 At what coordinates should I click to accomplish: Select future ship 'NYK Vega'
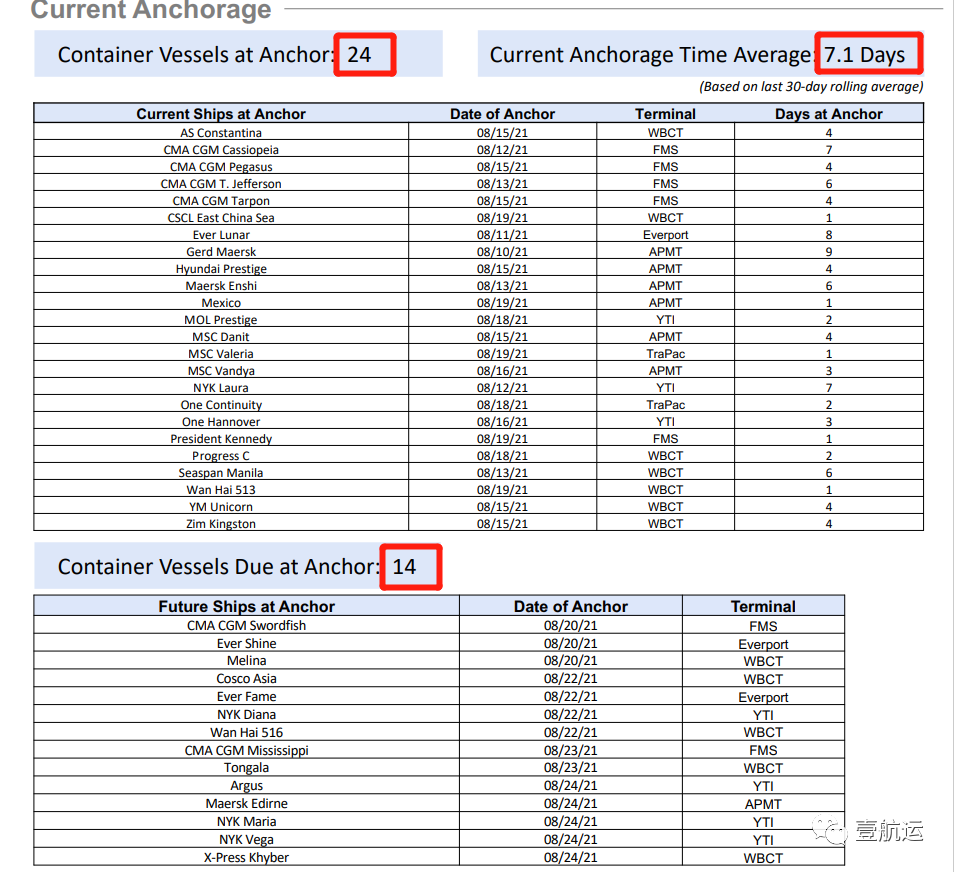(246, 839)
